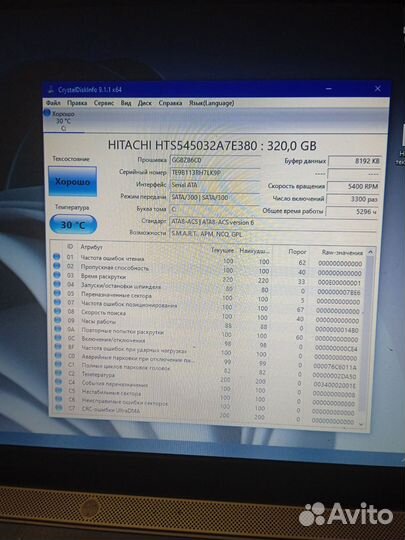This screenshot has width=405, height=540.
Task: Select the Температура attribute row name
Action: point(98,375)
